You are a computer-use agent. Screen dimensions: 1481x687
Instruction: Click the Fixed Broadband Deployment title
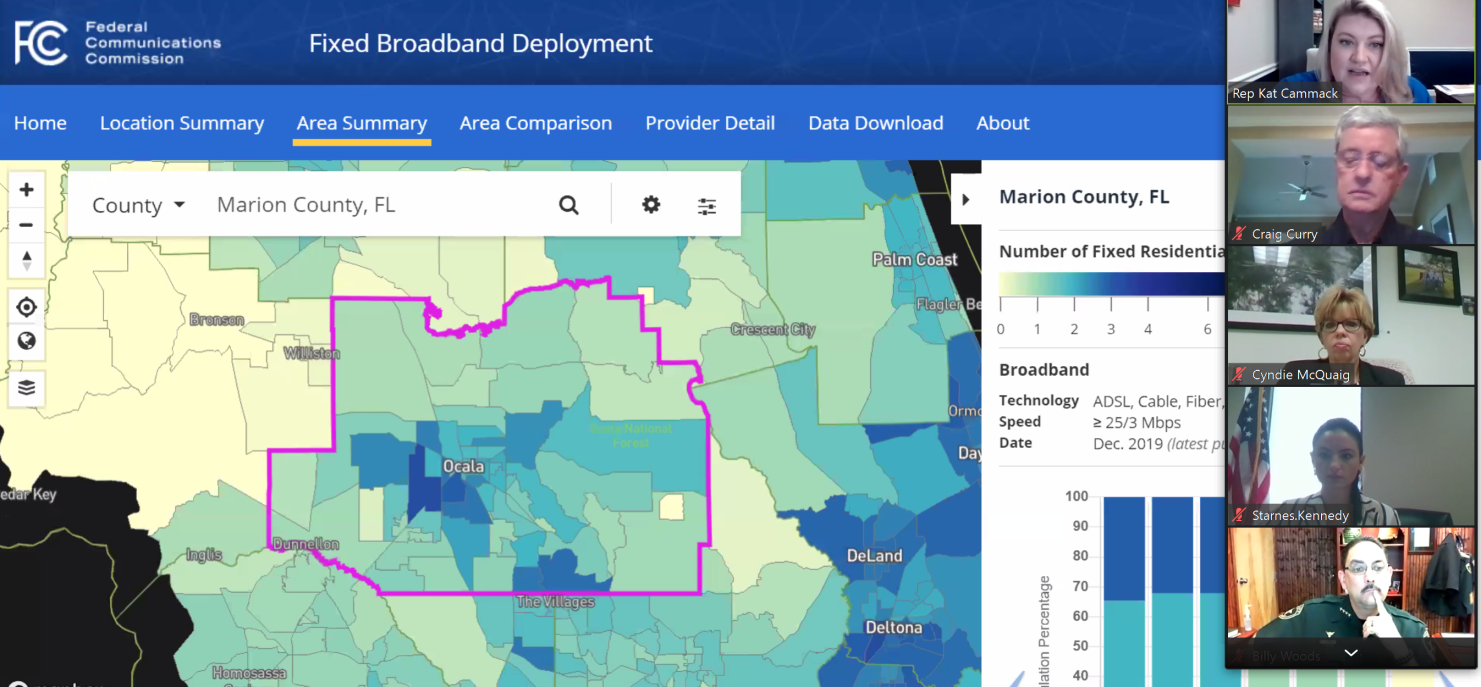(480, 44)
